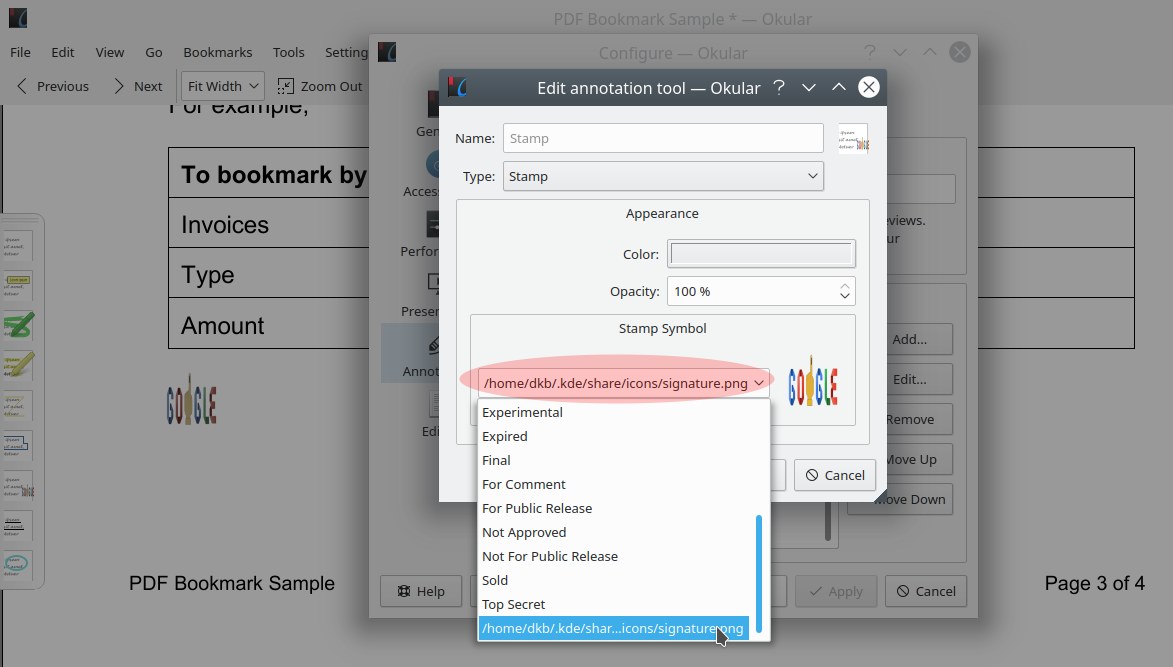Choose Not Approved in the stamp symbol list
This screenshot has width=1173, height=667.
pos(523,532)
